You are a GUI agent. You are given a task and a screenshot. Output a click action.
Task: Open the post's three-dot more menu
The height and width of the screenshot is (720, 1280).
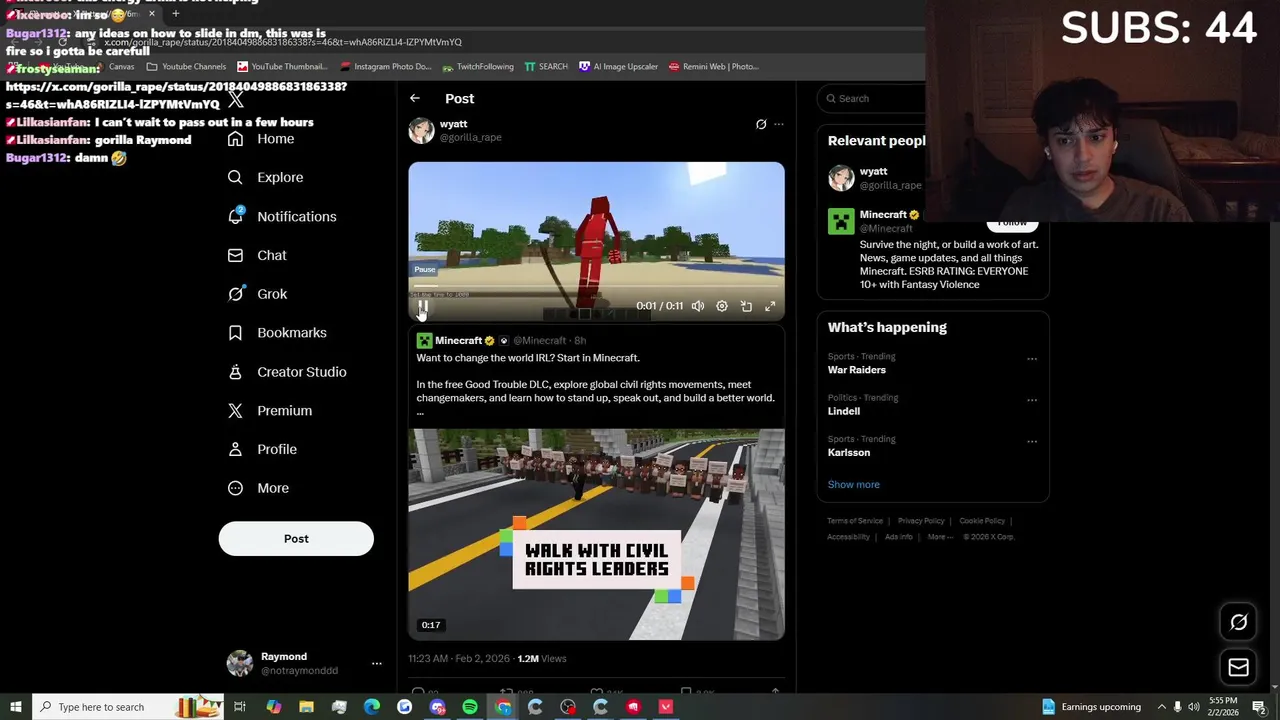pos(779,125)
